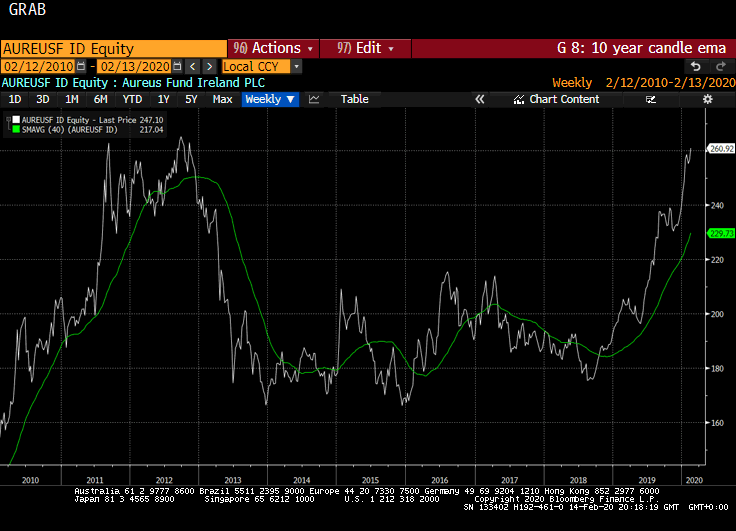
Task: Select the 5Y time range tab
Action: 190,99
